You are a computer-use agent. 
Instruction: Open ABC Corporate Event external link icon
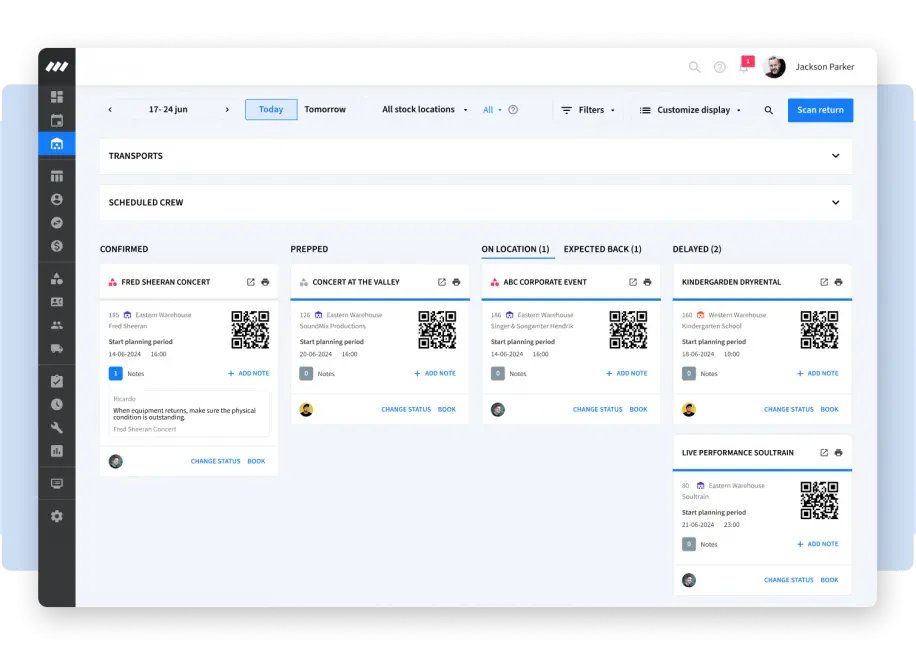633,282
